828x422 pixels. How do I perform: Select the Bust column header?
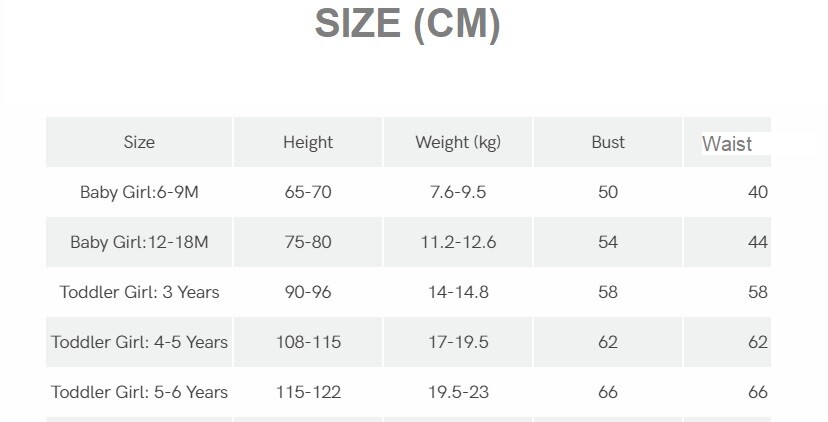point(608,142)
